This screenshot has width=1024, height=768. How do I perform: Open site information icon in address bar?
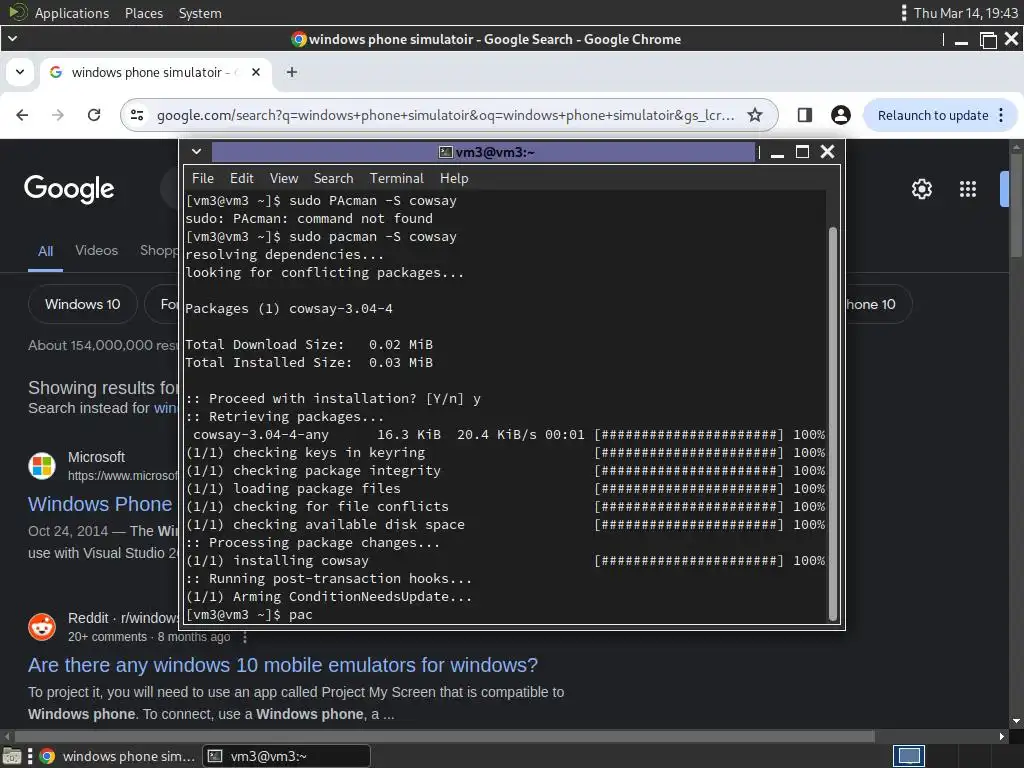tap(137, 115)
